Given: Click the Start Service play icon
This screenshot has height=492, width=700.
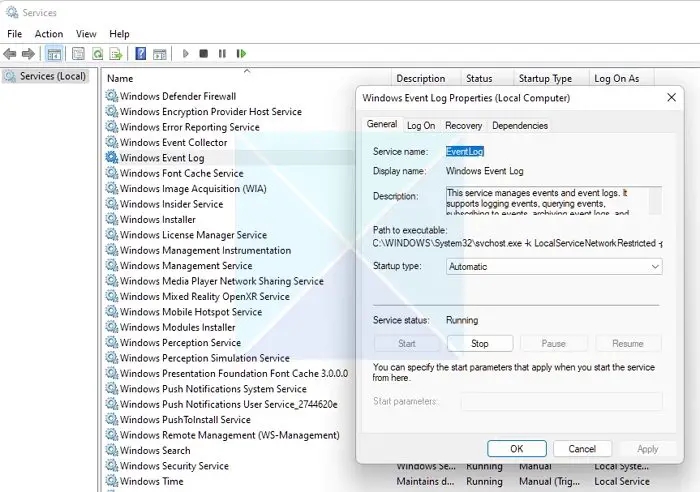Looking at the screenshot, I should pos(186,54).
